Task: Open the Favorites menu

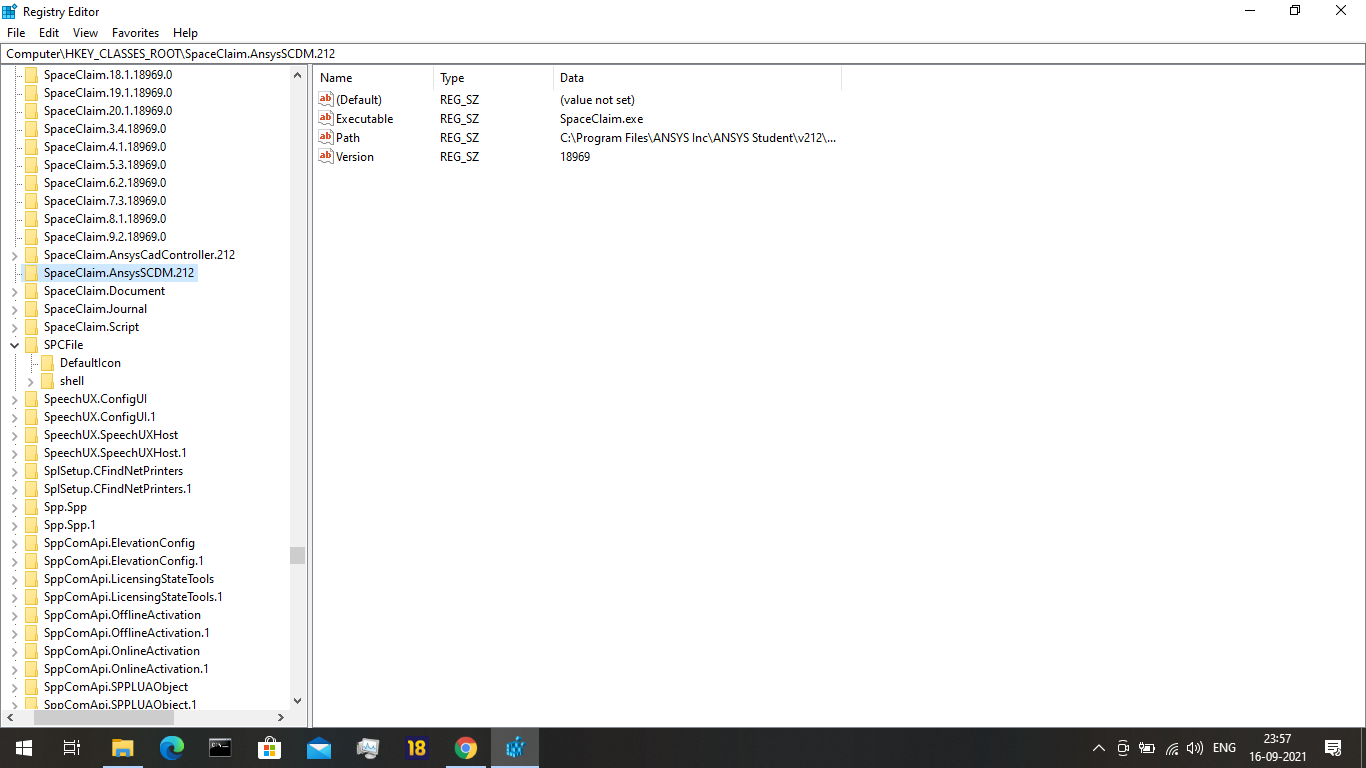Action: tap(135, 33)
